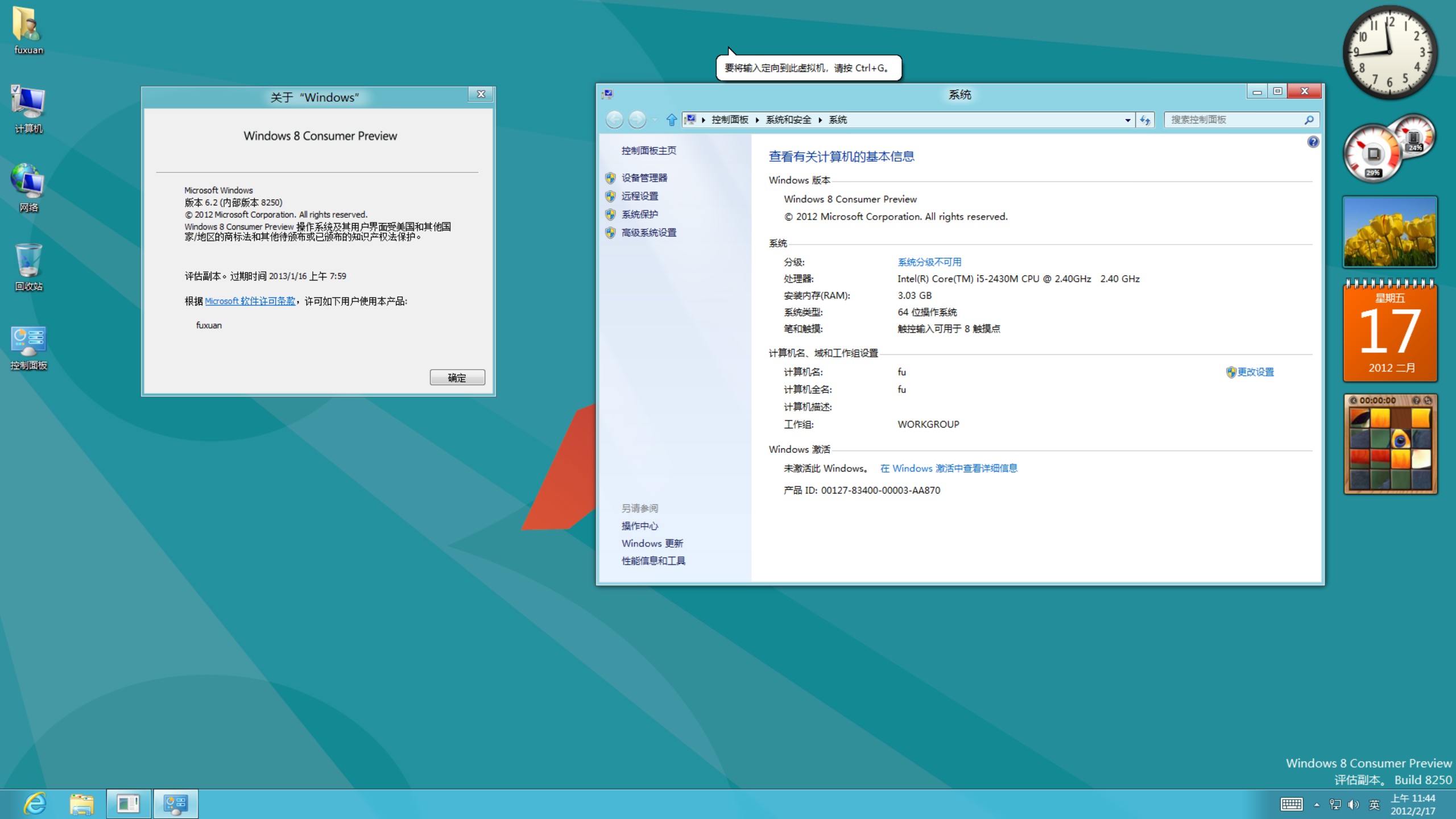
Task: Close the 关于 Windows dialog
Action: point(481,94)
